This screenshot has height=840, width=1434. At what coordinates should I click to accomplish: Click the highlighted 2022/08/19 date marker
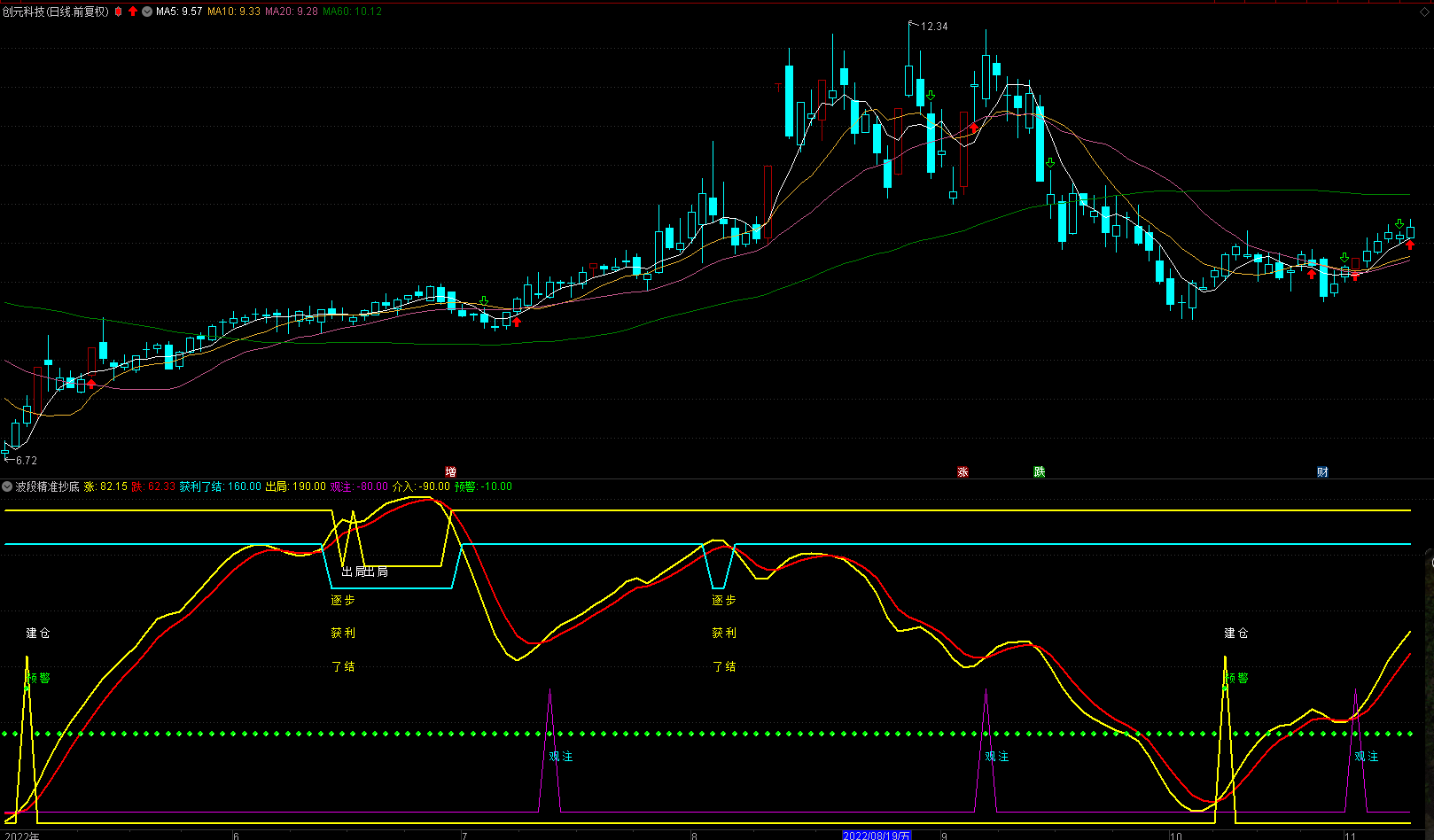[876, 836]
